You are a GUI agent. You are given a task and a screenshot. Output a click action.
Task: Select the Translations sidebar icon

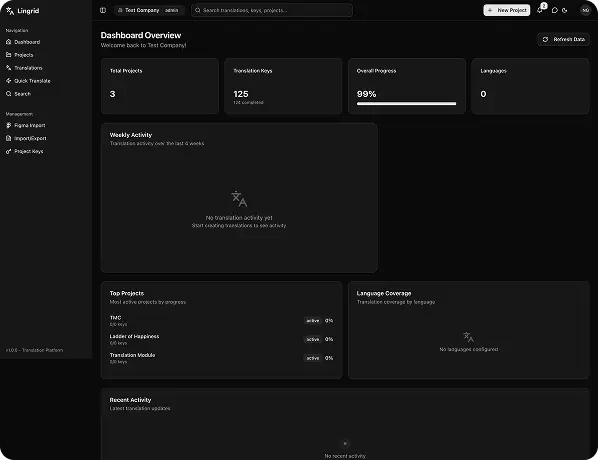click(8, 68)
